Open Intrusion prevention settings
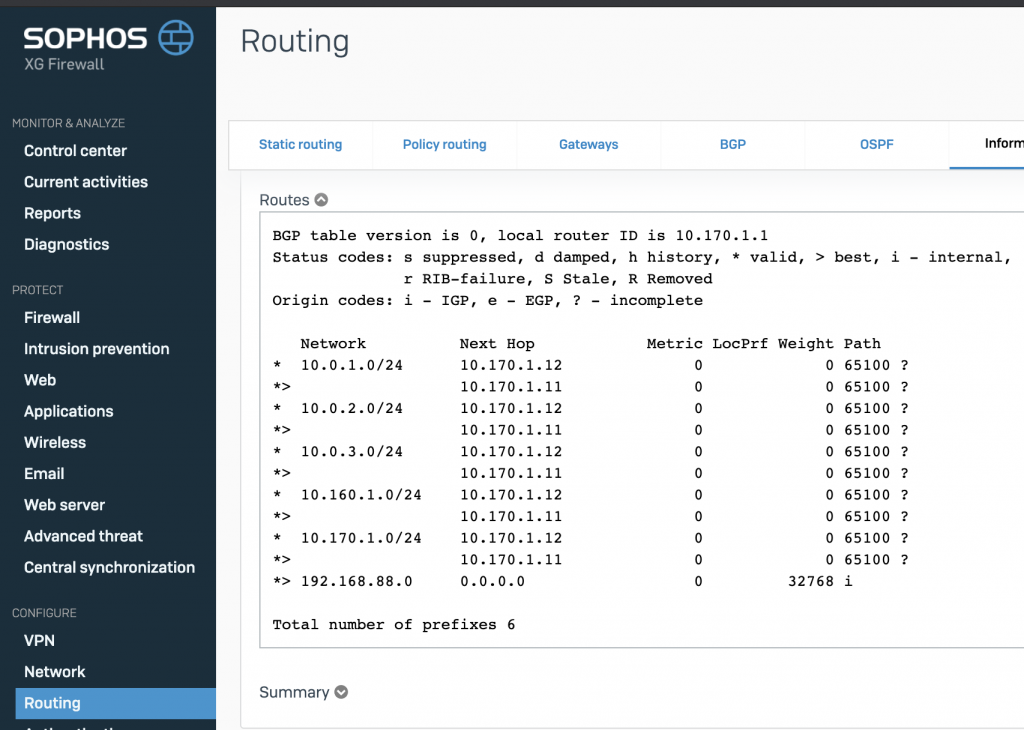The image size is (1024, 730). coord(97,349)
